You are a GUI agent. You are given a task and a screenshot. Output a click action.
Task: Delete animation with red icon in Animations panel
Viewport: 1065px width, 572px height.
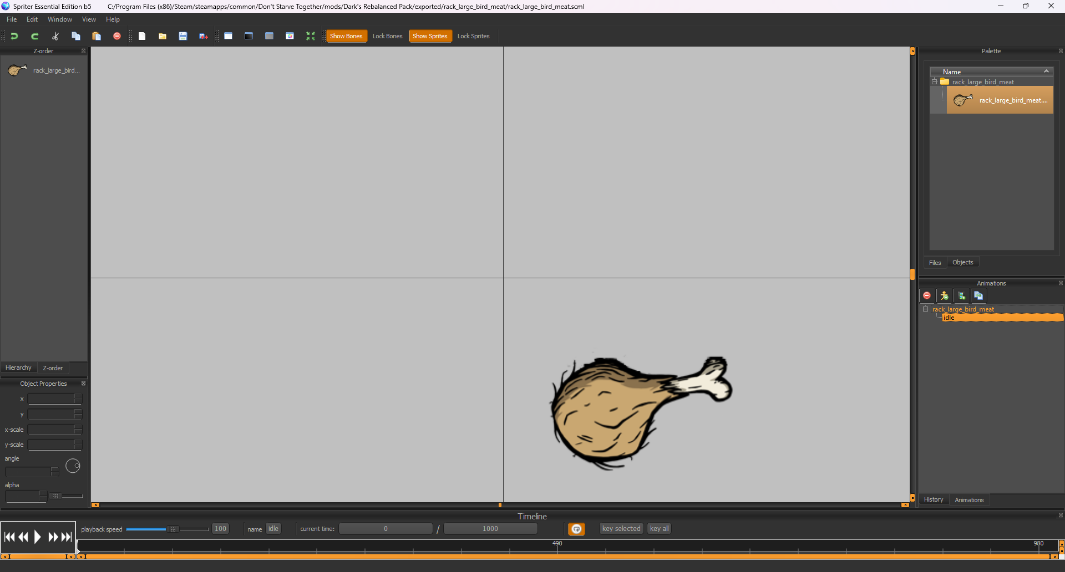pos(926,296)
